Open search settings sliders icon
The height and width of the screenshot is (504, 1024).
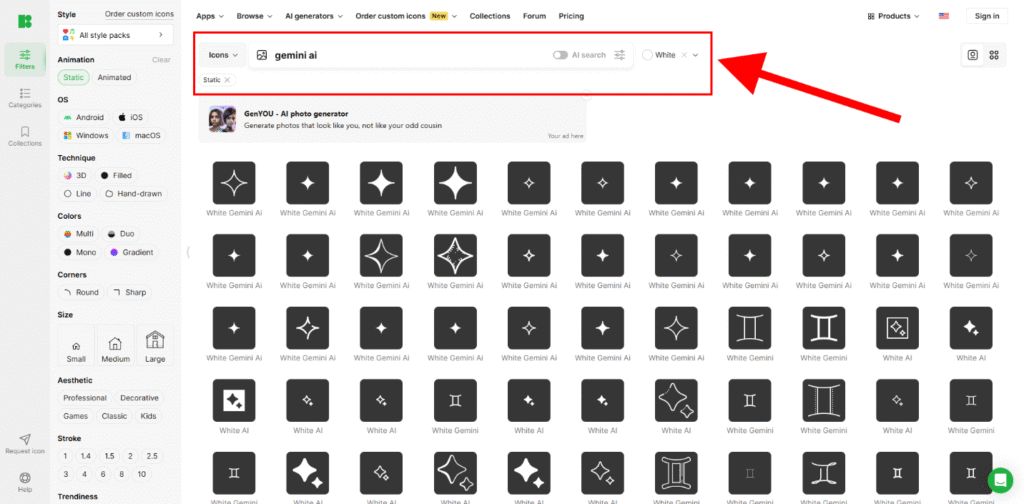point(620,55)
